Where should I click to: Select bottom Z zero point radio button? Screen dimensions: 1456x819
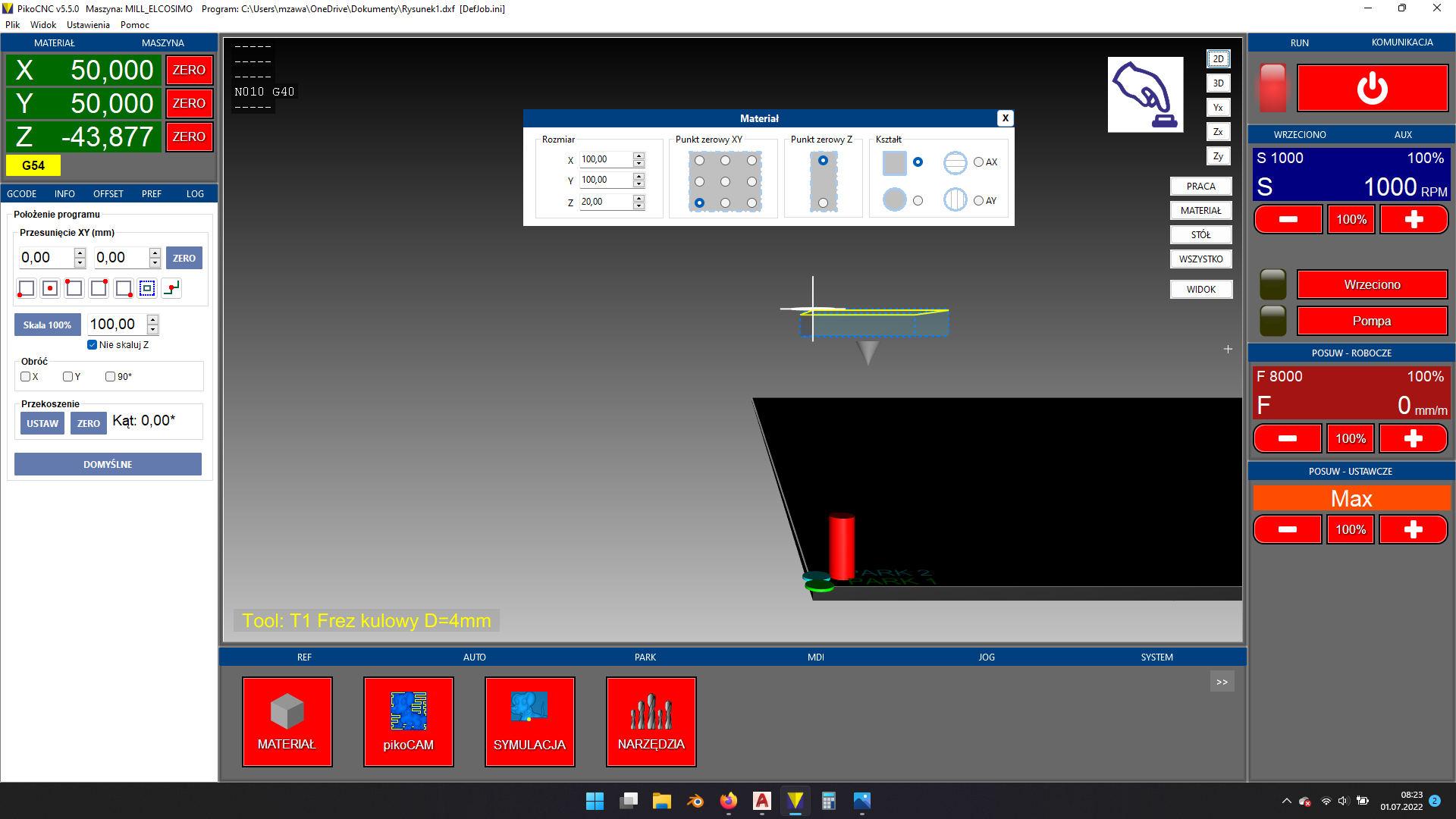click(x=823, y=203)
